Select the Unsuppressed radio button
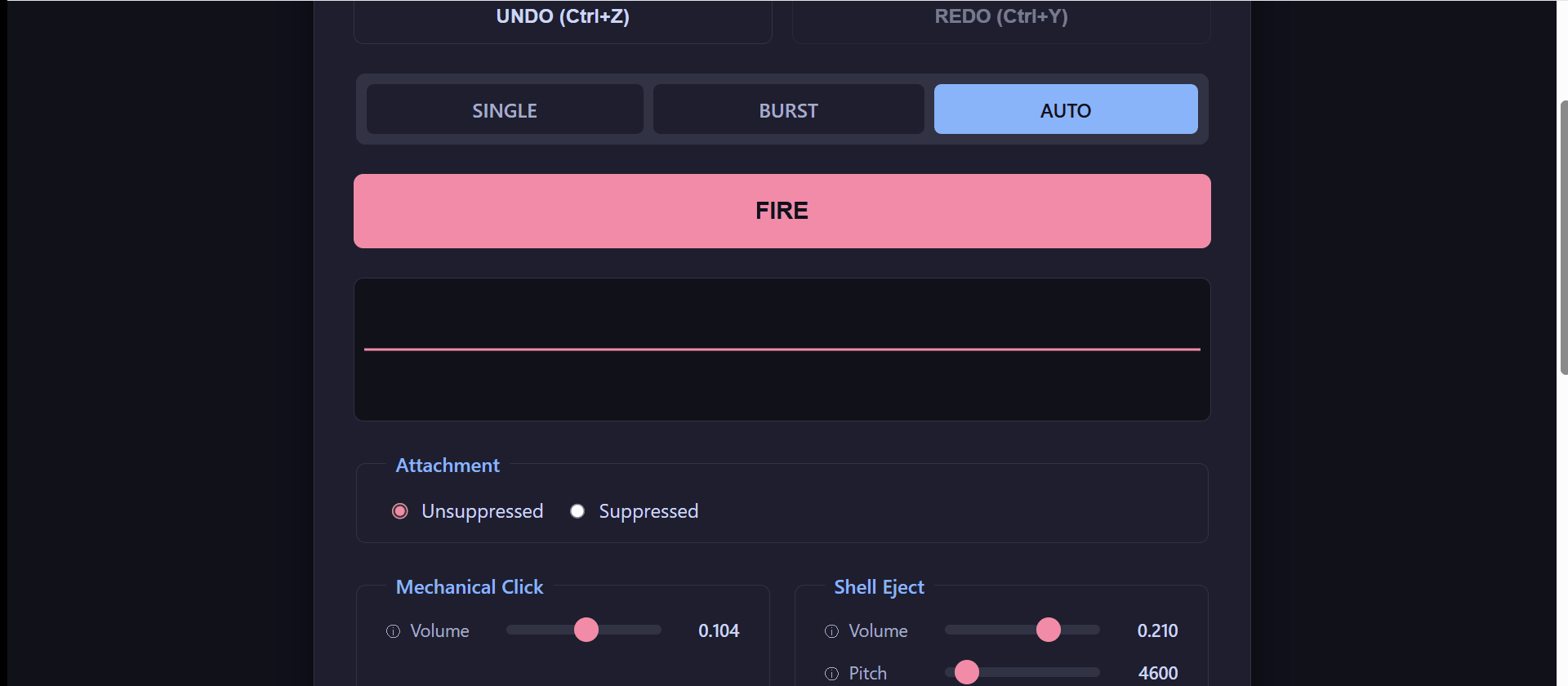 (x=399, y=511)
